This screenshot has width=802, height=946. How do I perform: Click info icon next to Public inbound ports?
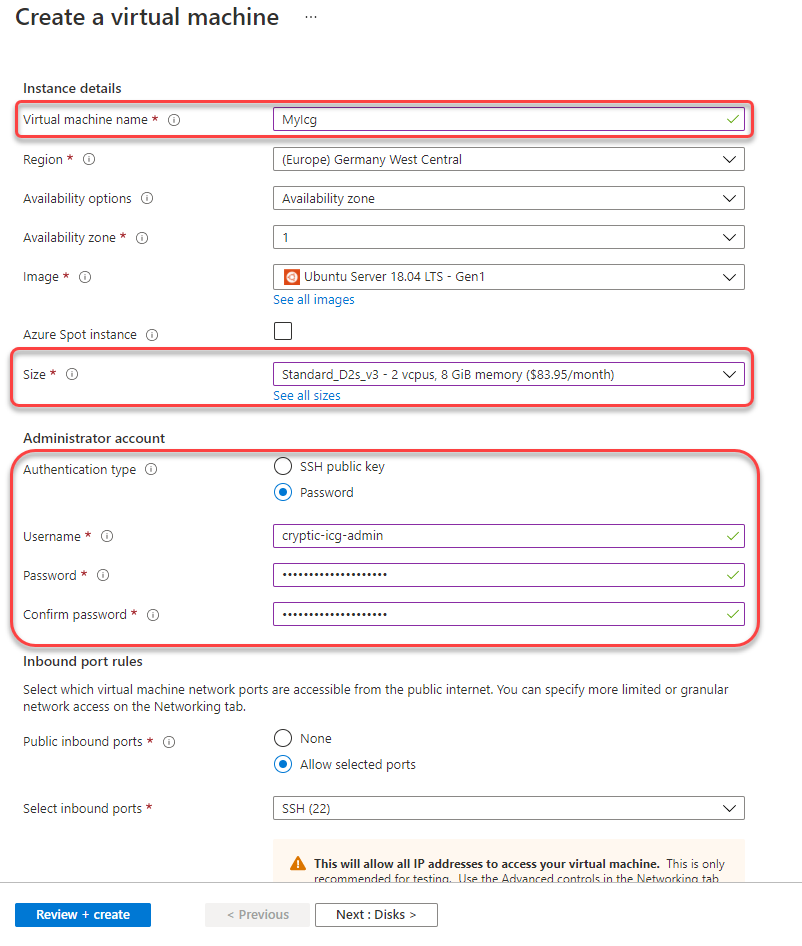click(169, 742)
